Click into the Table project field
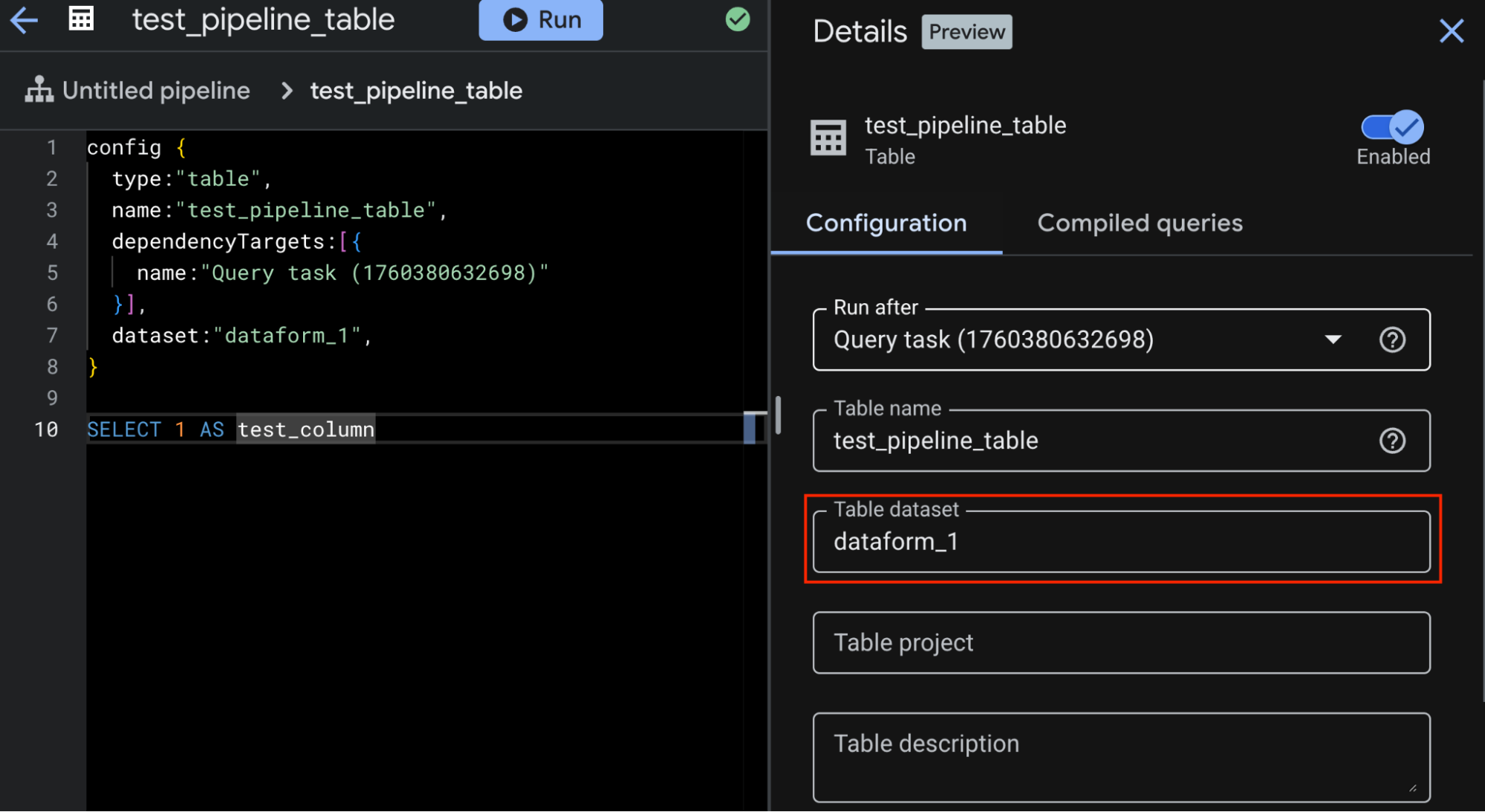Image resolution: width=1485 pixels, height=812 pixels. tap(1120, 643)
